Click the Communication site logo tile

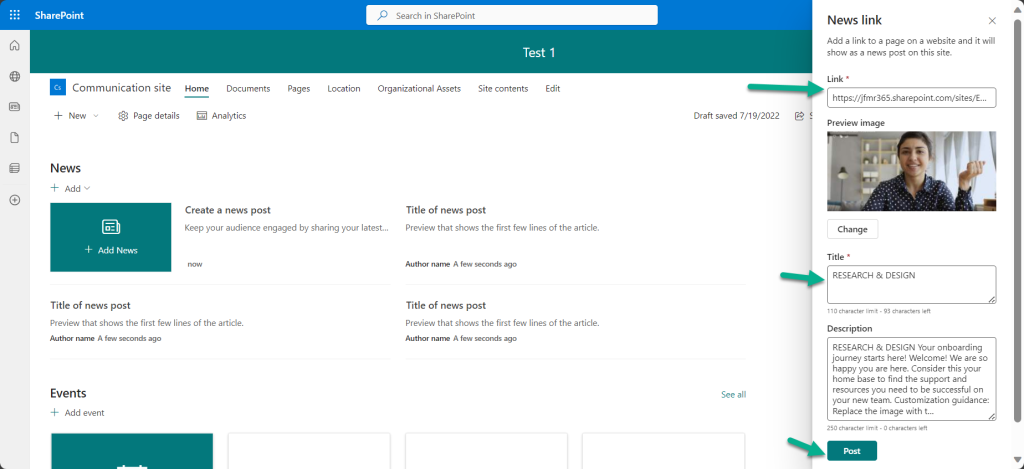tap(57, 88)
